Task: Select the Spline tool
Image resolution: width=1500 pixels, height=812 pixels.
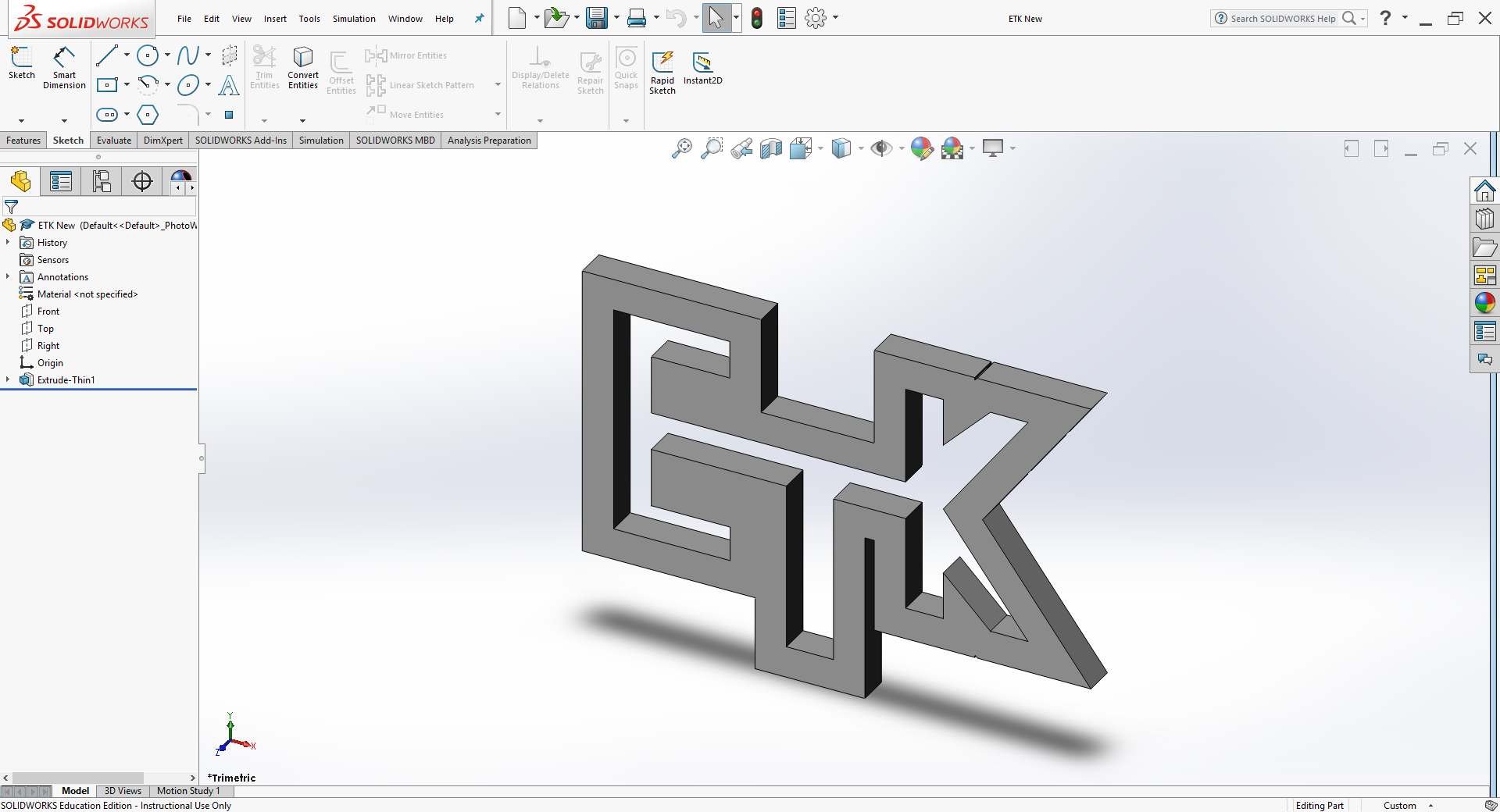Action: tap(187, 55)
